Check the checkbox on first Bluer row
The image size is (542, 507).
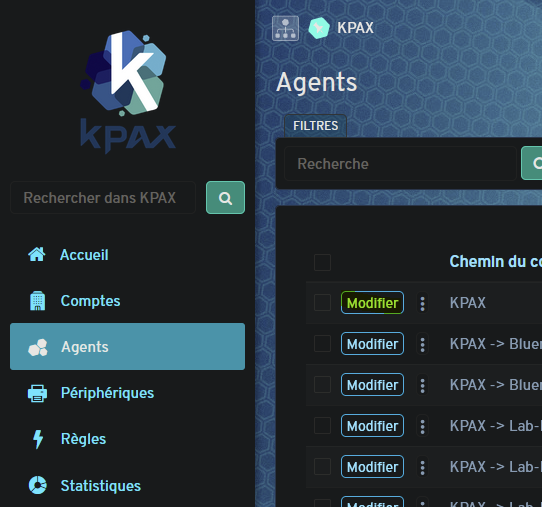[x=322, y=344]
